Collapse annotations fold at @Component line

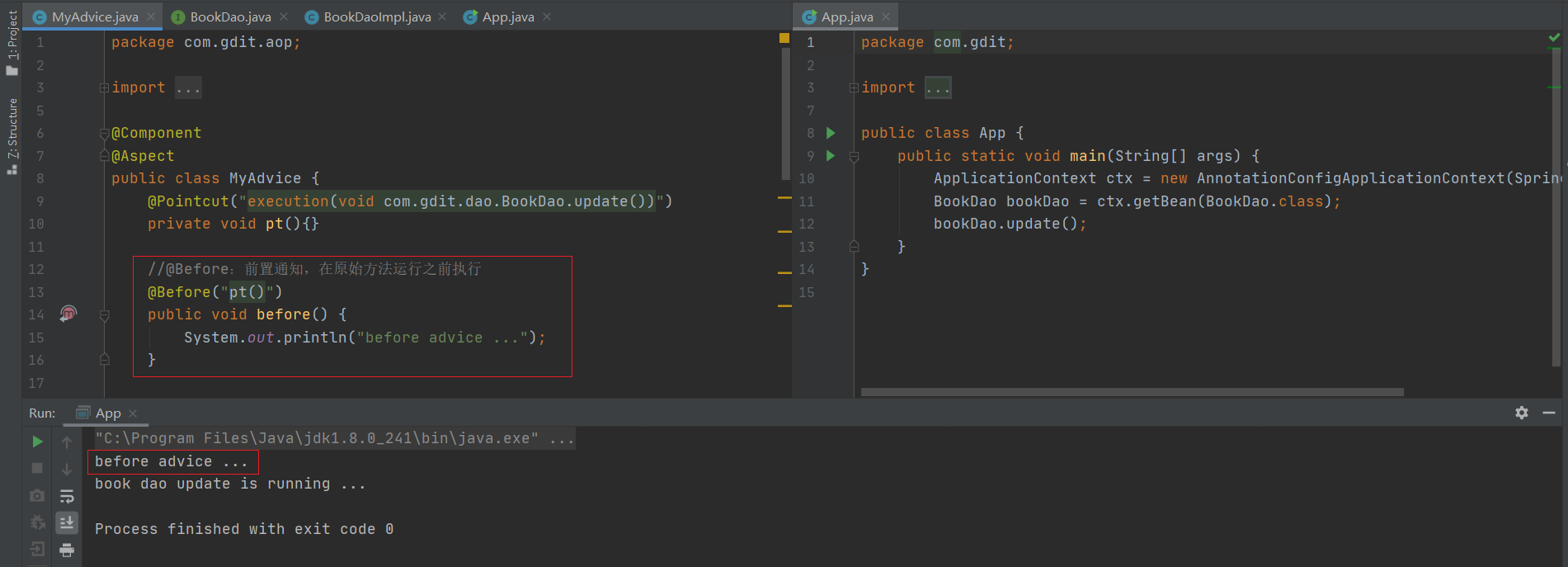tap(104, 133)
